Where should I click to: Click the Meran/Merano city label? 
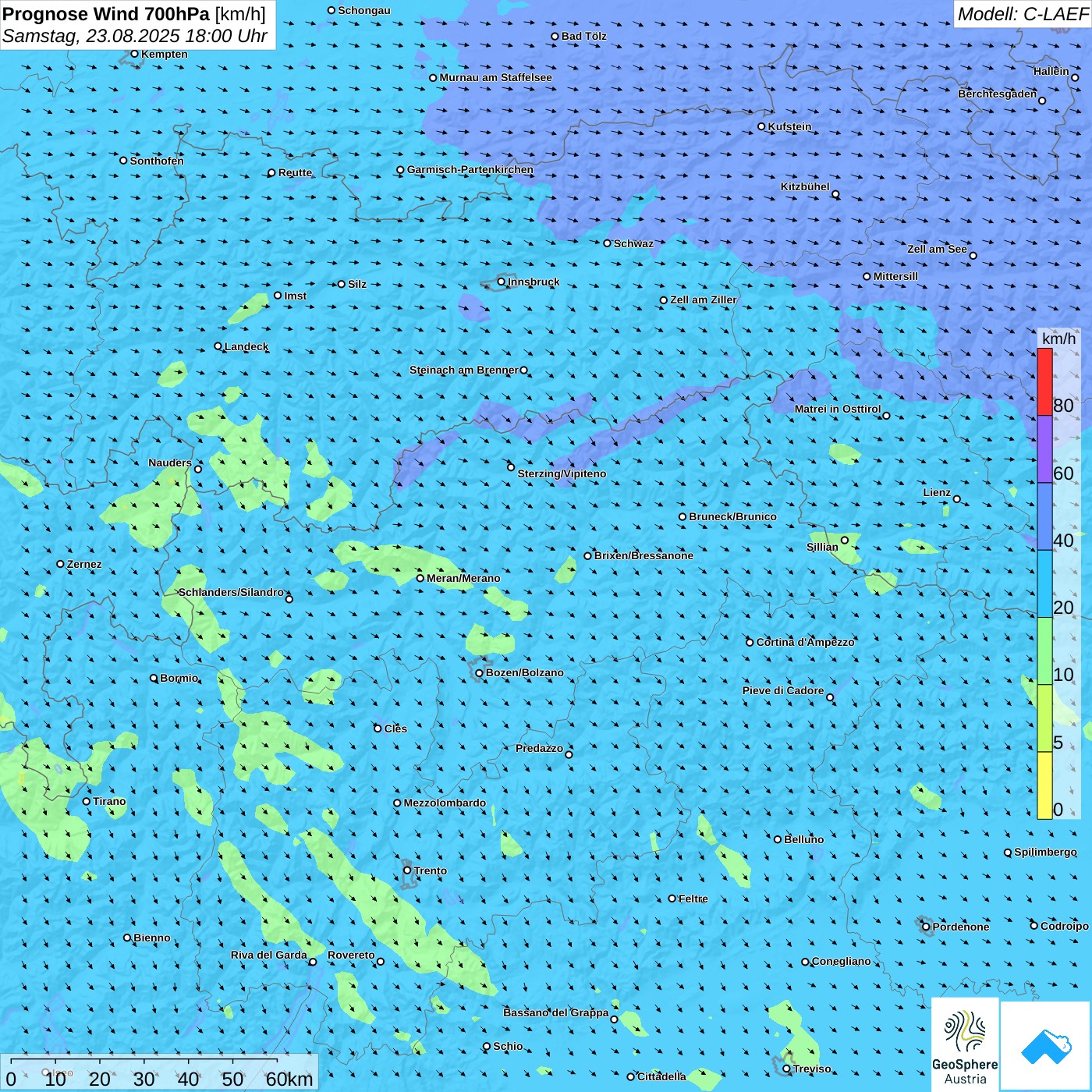pos(463,578)
